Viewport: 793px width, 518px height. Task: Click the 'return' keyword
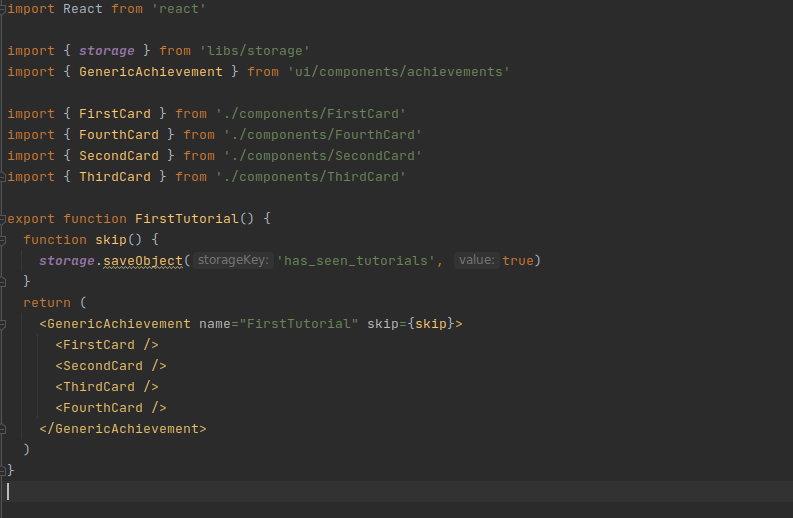pos(47,303)
